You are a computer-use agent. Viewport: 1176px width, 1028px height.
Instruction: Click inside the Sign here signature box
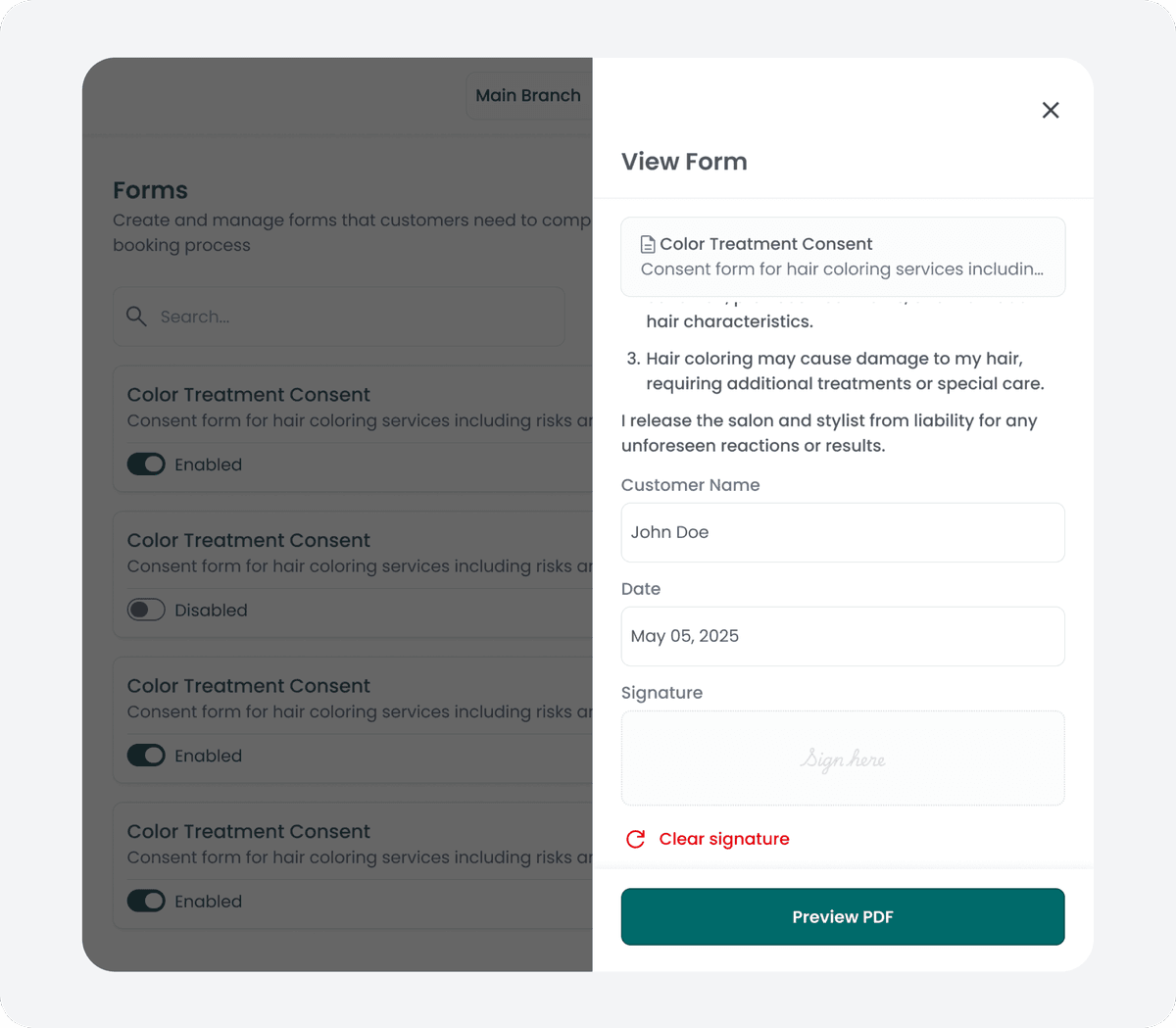pos(843,758)
